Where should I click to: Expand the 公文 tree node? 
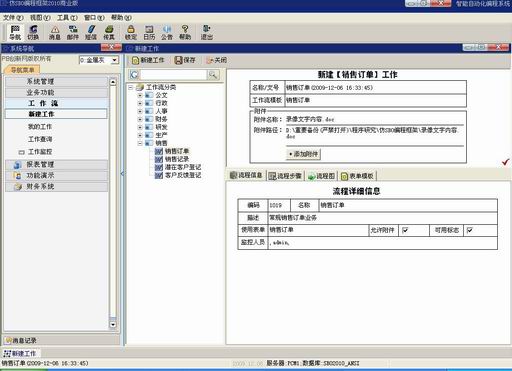pos(140,95)
